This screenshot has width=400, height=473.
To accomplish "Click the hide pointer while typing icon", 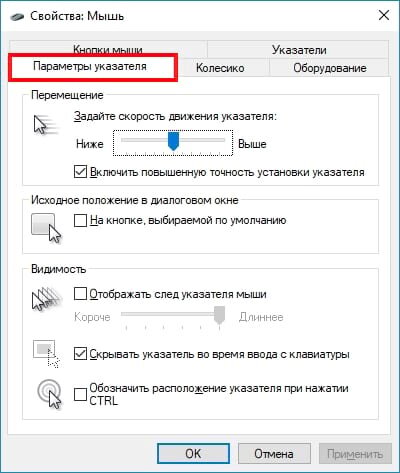I will tap(46, 354).
